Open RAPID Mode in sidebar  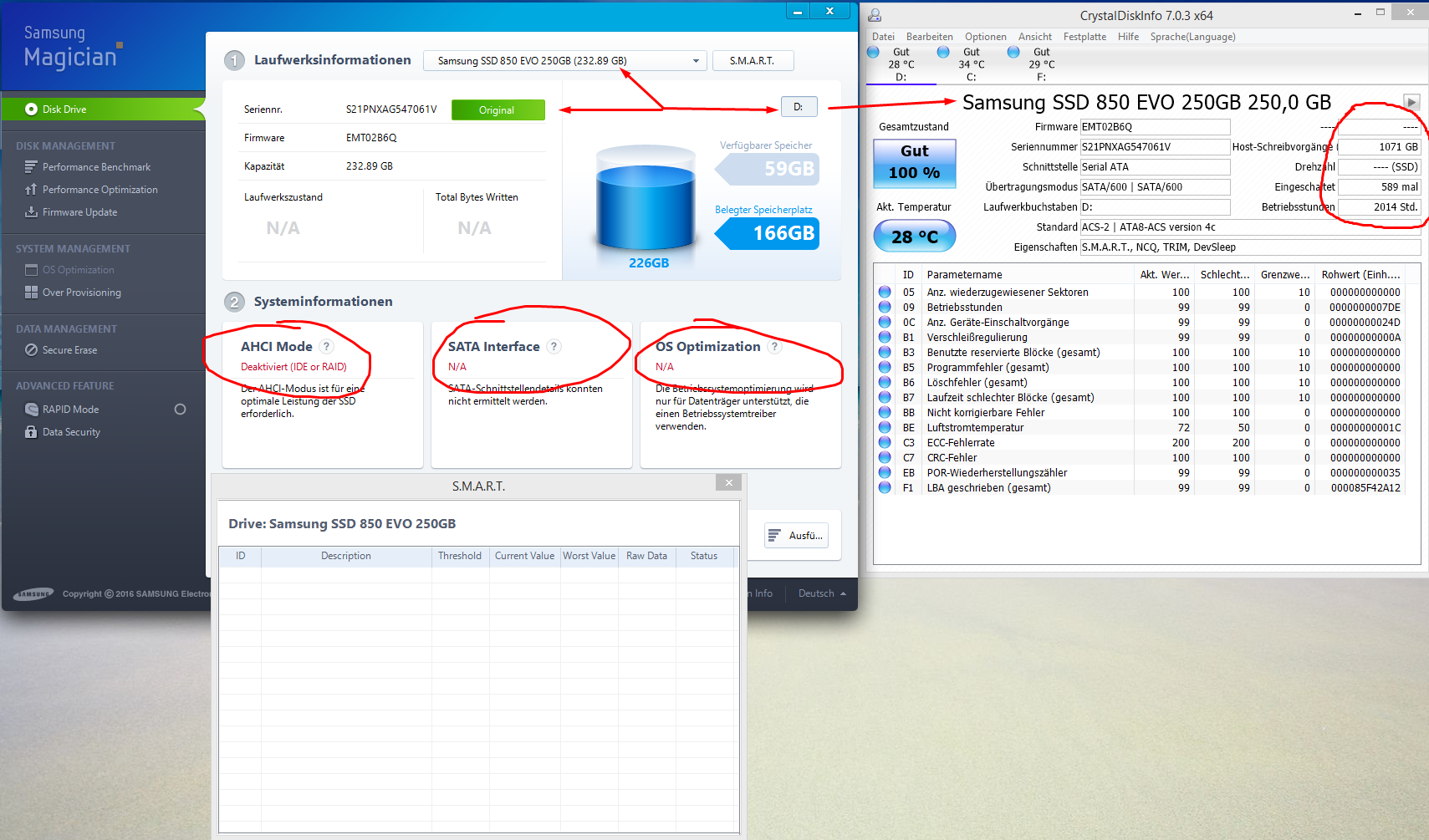coord(70,410)
